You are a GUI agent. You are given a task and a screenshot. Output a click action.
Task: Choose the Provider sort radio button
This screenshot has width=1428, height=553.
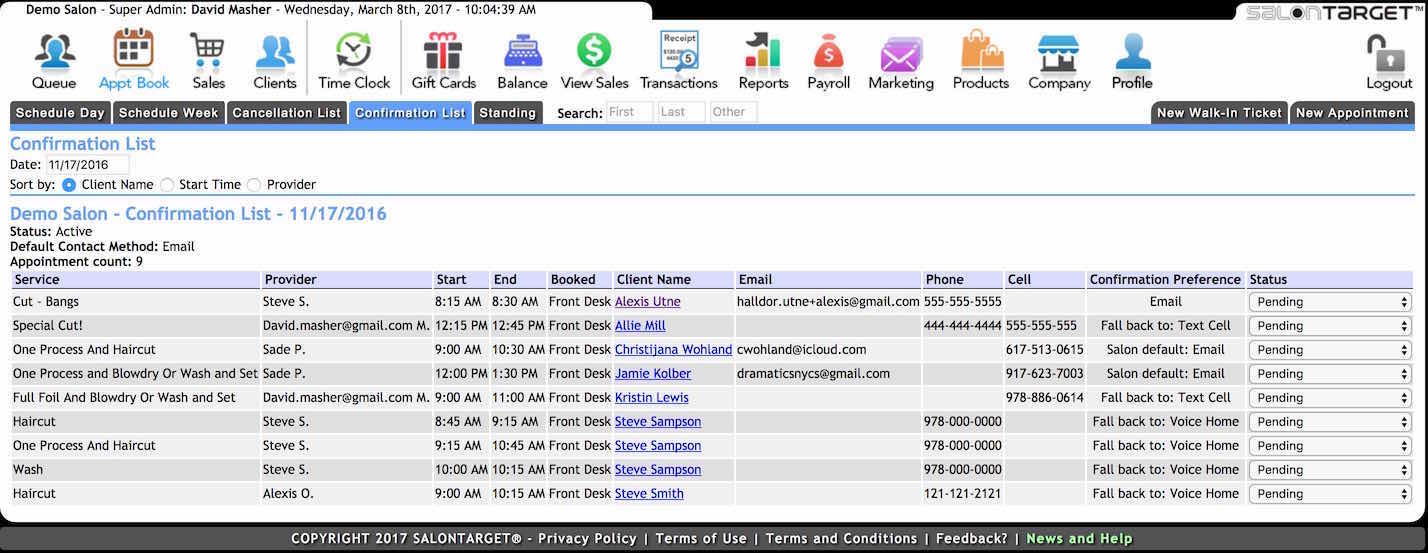[x=254, y=185]
